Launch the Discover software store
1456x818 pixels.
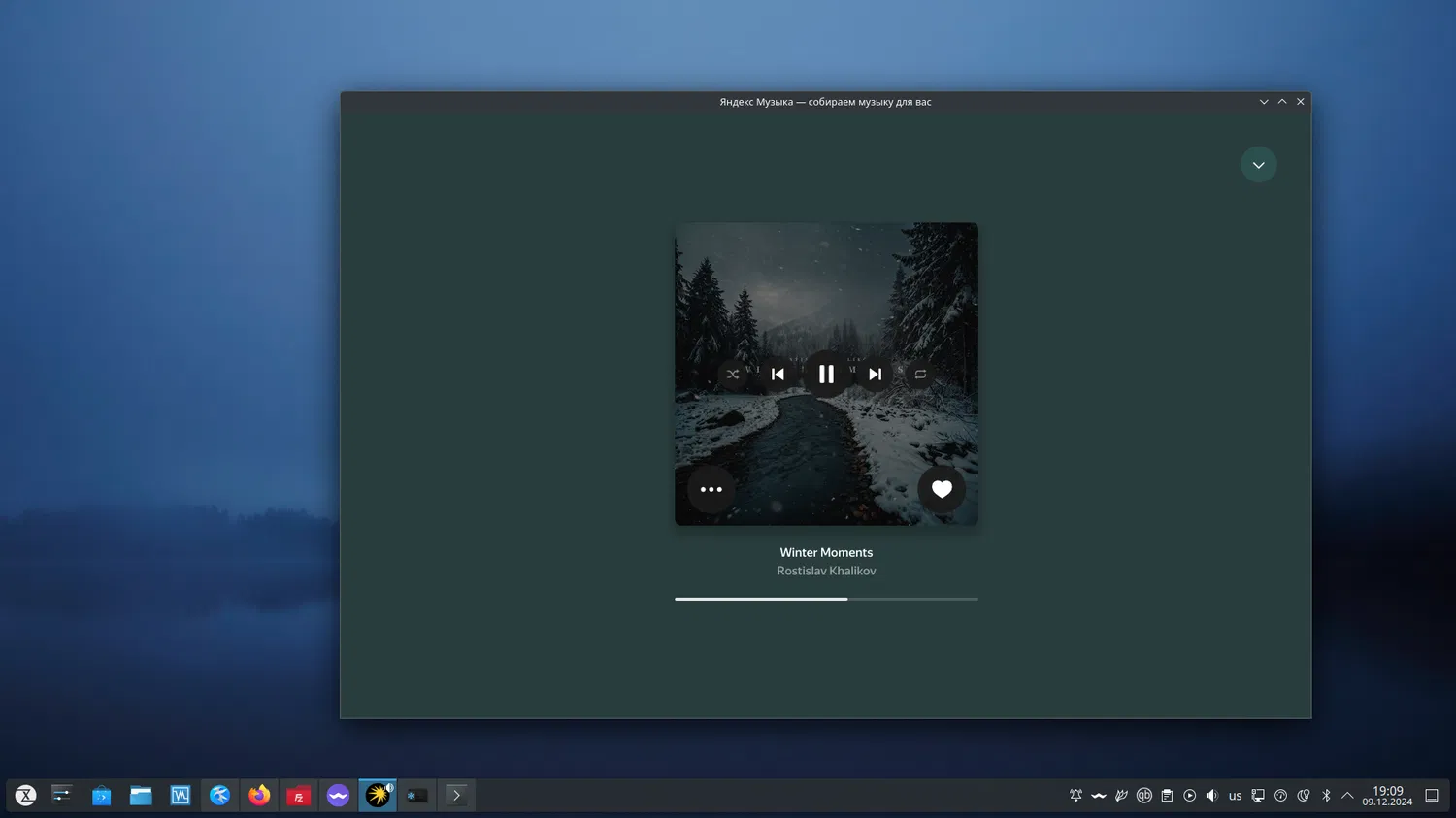(x=102, y=796)
